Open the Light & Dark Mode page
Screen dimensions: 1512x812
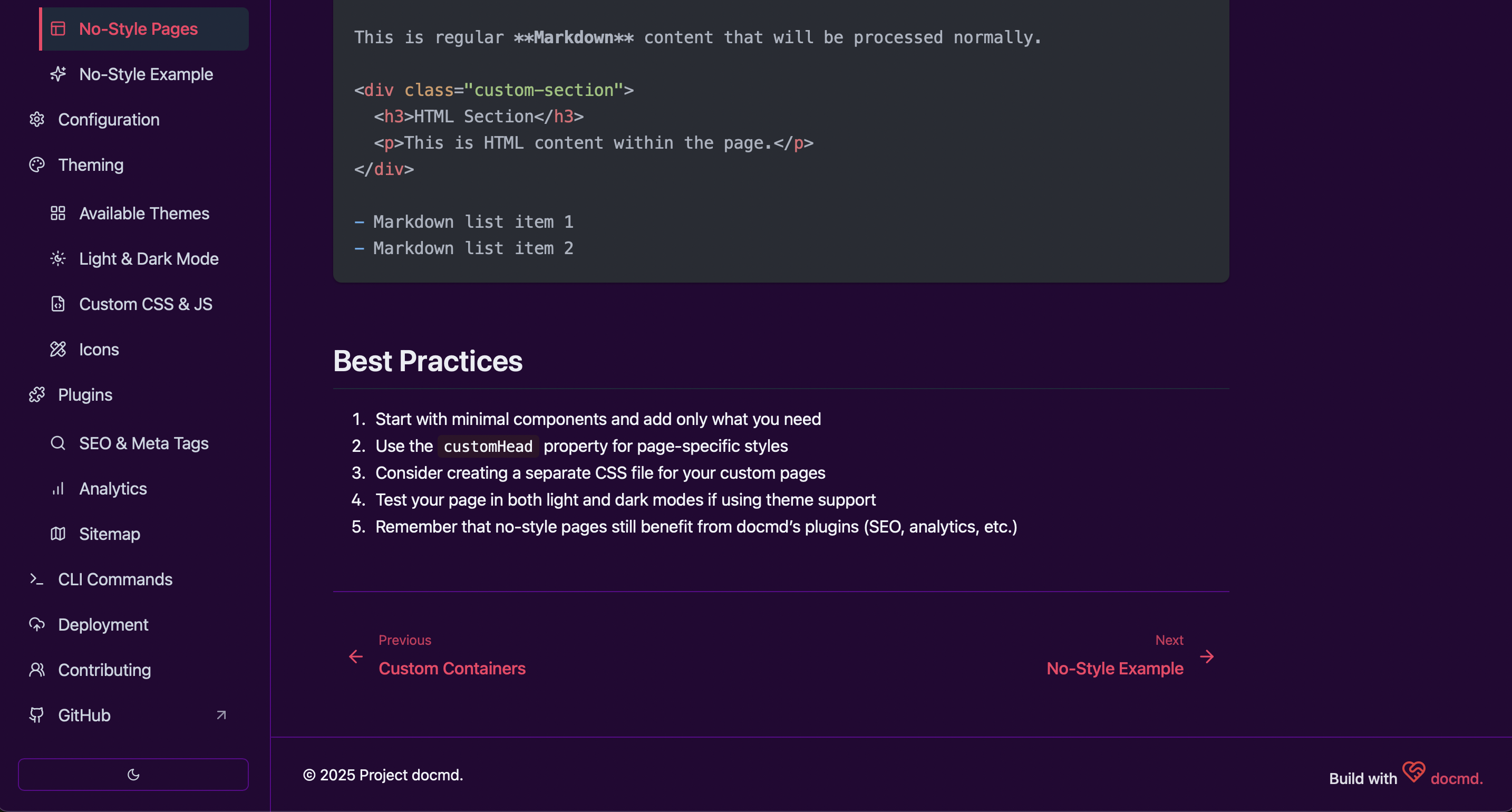(144, 258)
